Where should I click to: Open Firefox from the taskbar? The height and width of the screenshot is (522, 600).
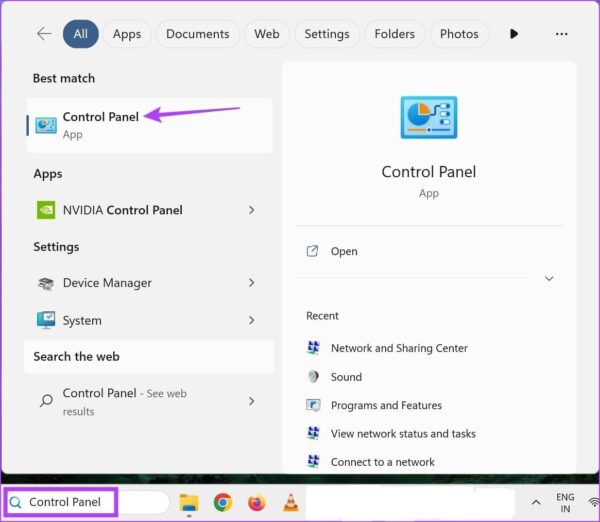[257, 502]
